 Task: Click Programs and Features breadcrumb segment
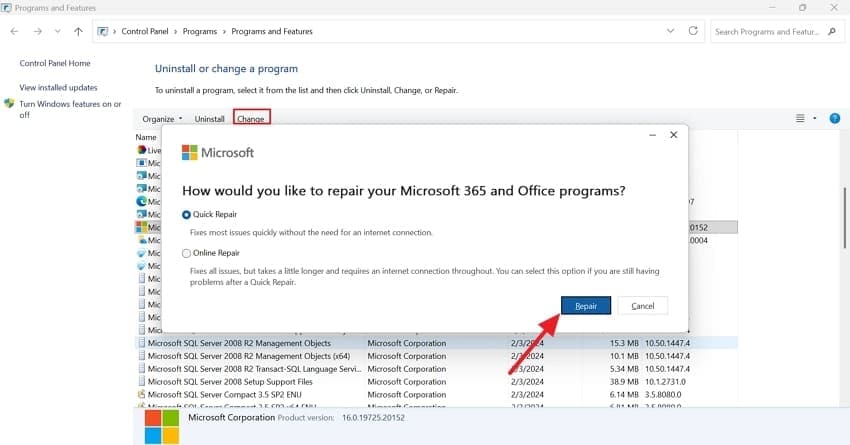272,31
